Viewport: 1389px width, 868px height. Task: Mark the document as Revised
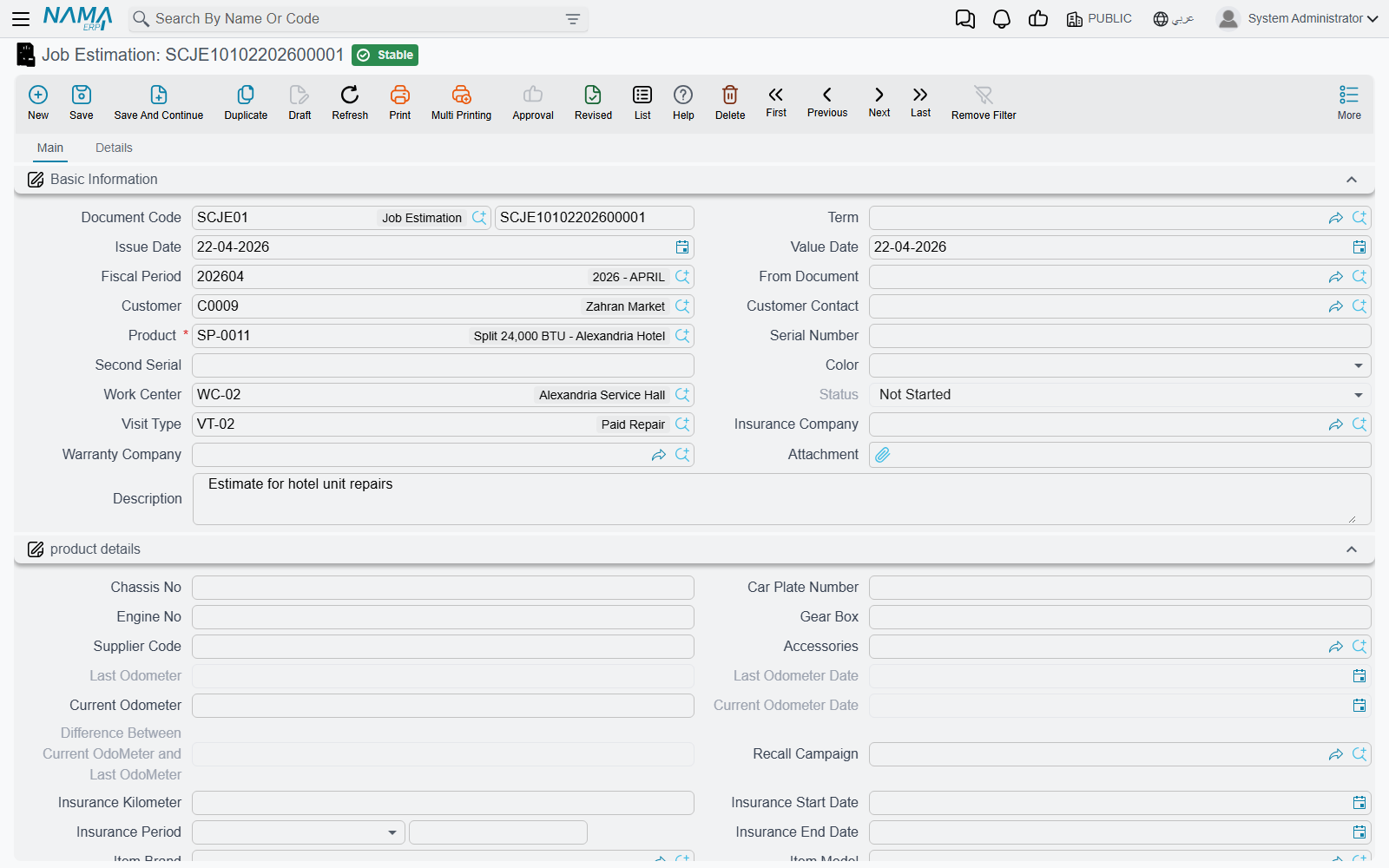pos(593,102)
